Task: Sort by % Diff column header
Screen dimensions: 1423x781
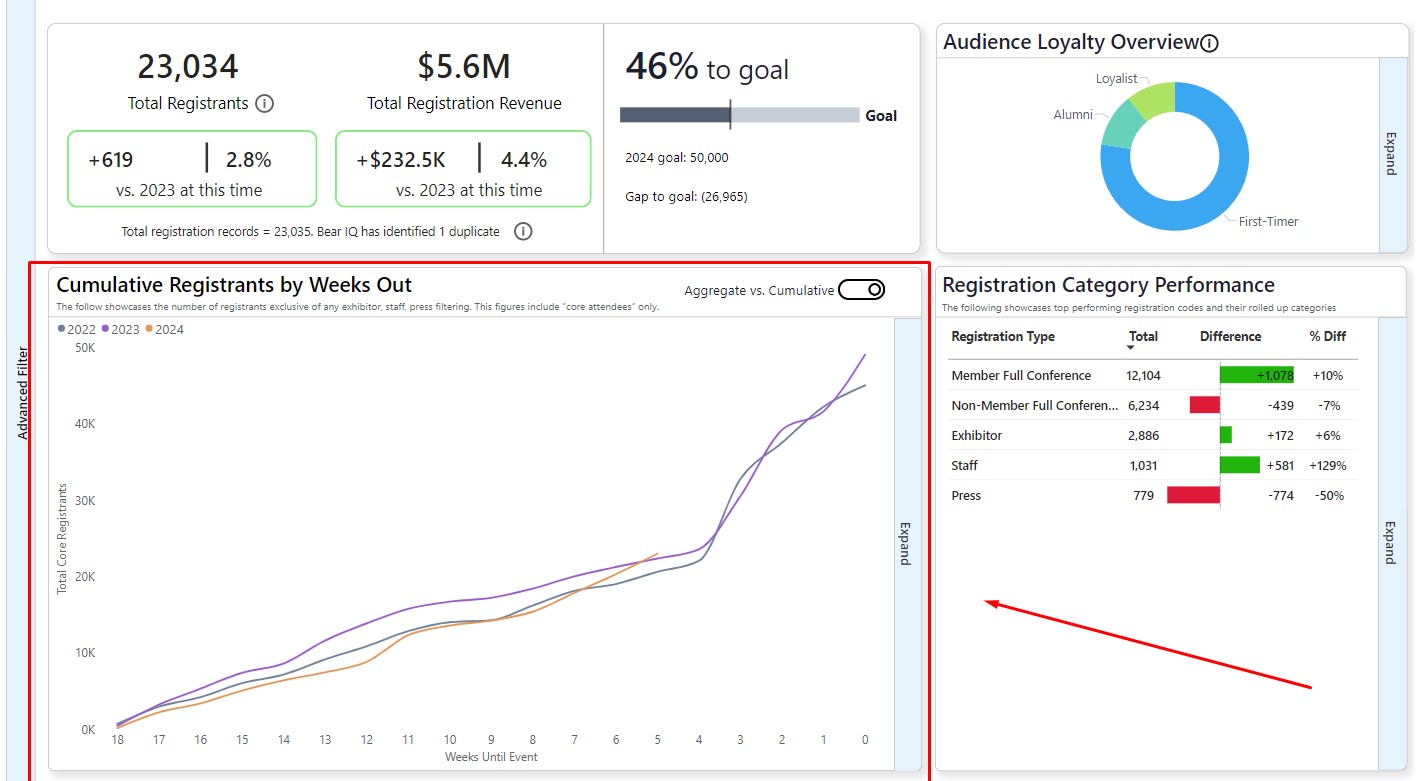Action: pyautogui.click(x=1327, y=336)
